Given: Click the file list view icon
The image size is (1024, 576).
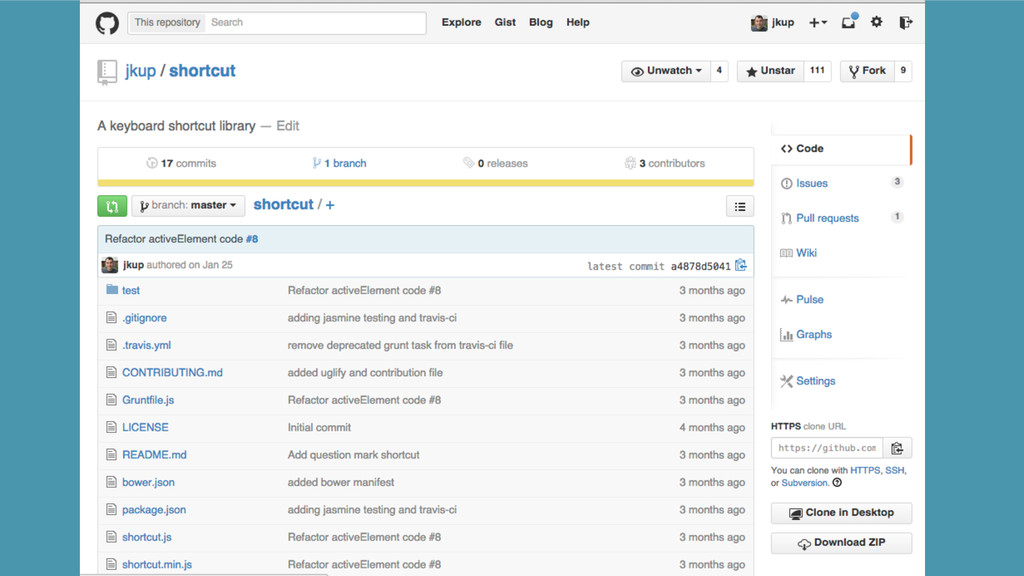Looking at the screenshot, I should pyautogui.click(x=740, y=206).
